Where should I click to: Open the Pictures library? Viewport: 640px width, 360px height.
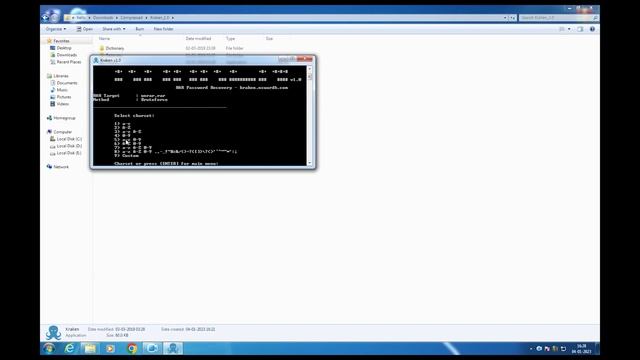coord(64,97)
